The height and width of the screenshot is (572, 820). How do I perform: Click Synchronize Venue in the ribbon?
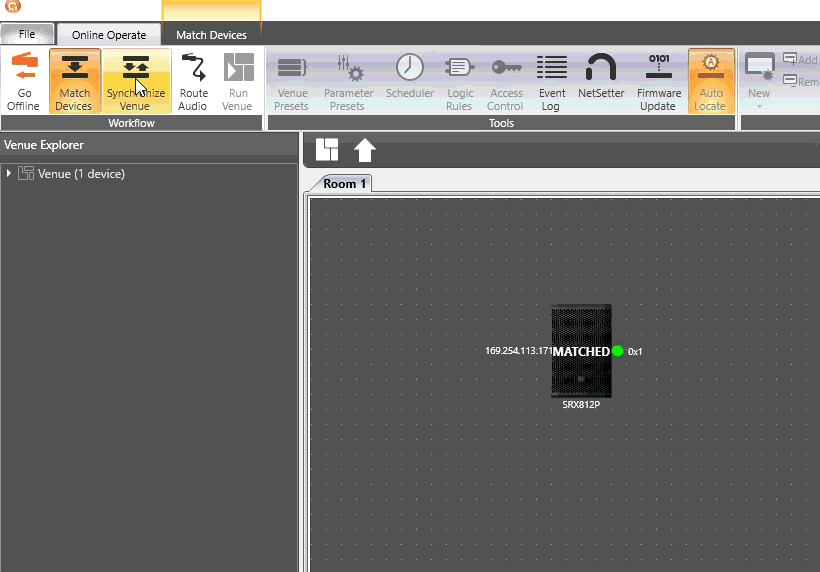(x=135, y=81)
